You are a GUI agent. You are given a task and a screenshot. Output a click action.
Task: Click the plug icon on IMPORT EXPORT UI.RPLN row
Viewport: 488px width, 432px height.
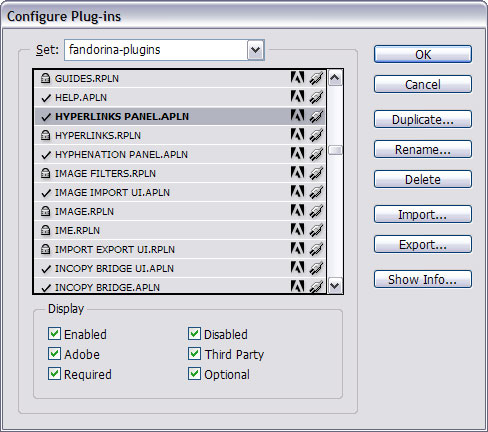[316, 249]
